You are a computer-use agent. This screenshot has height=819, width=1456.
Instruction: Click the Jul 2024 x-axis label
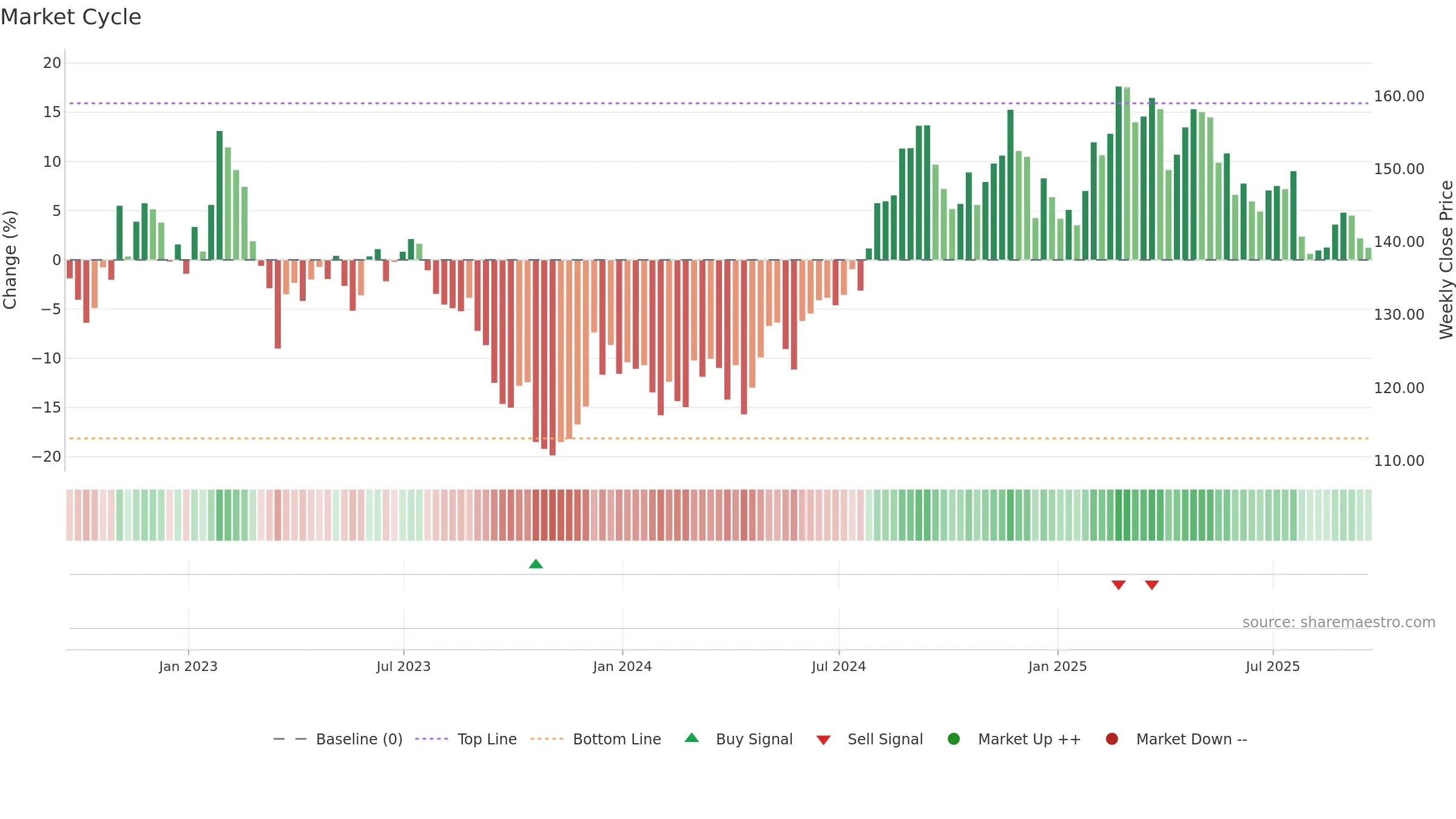coord(839,666)
